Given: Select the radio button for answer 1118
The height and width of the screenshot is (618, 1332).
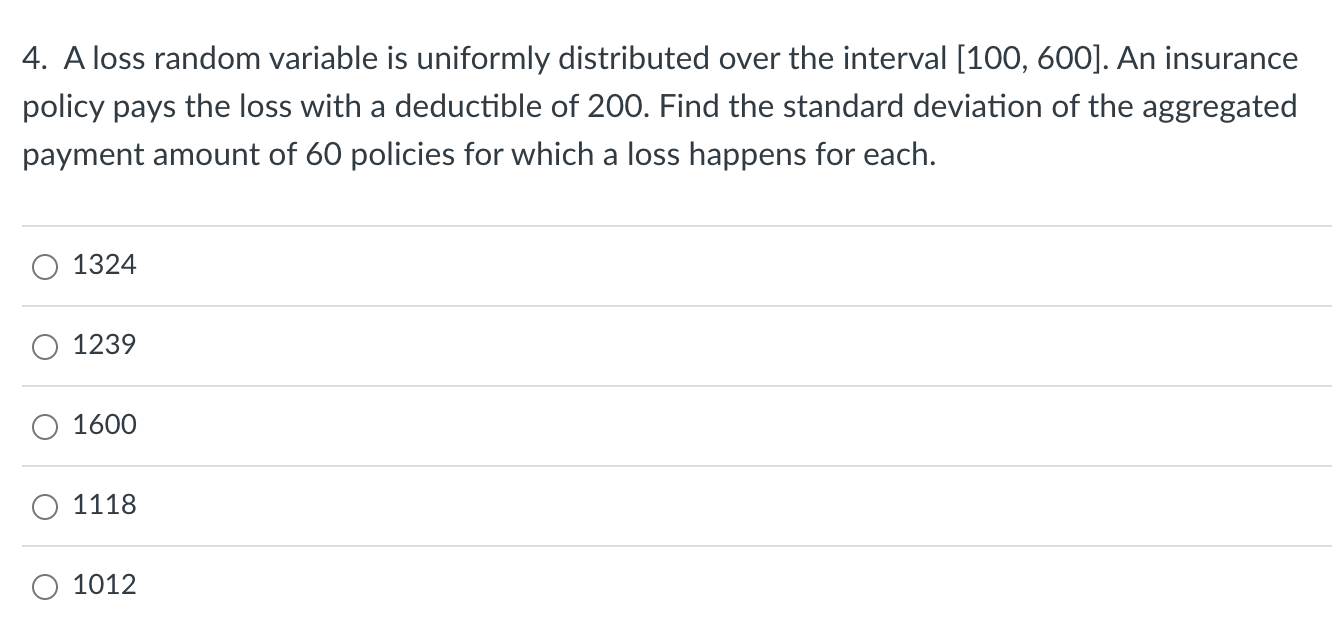Looking at the screenshot, I should click(44, 506).
